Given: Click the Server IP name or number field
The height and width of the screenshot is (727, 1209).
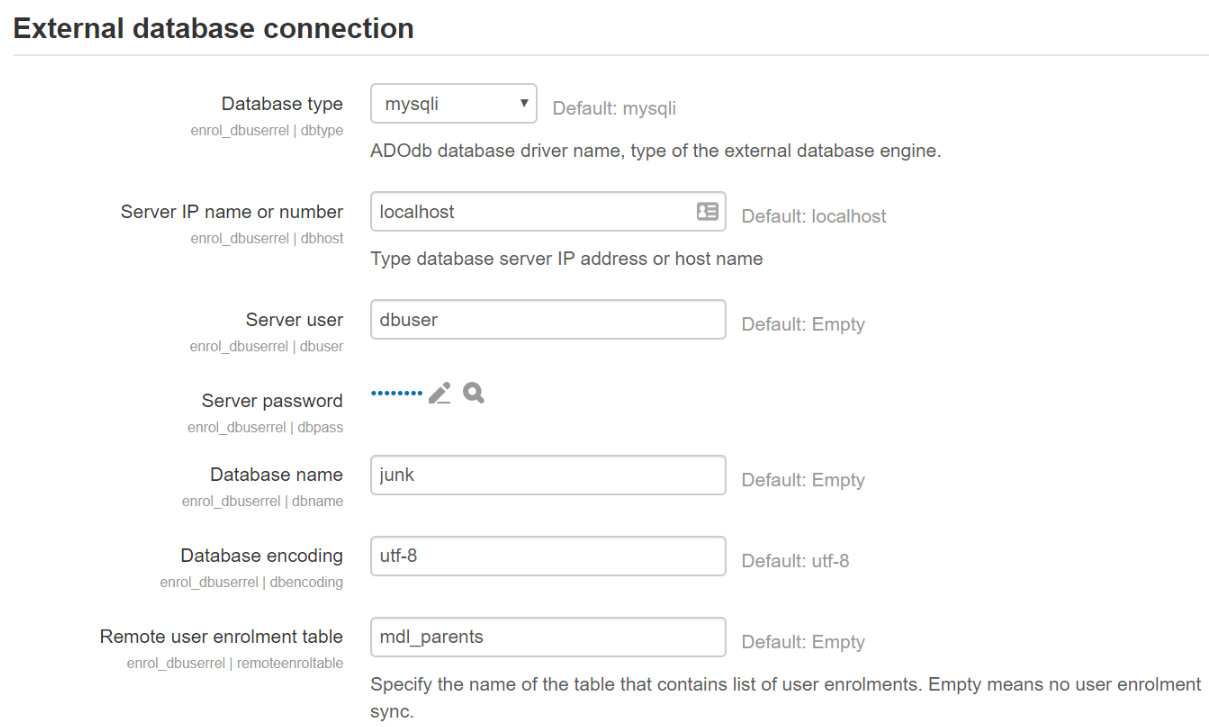Looking at the screenshot, I should pos(548,212).
